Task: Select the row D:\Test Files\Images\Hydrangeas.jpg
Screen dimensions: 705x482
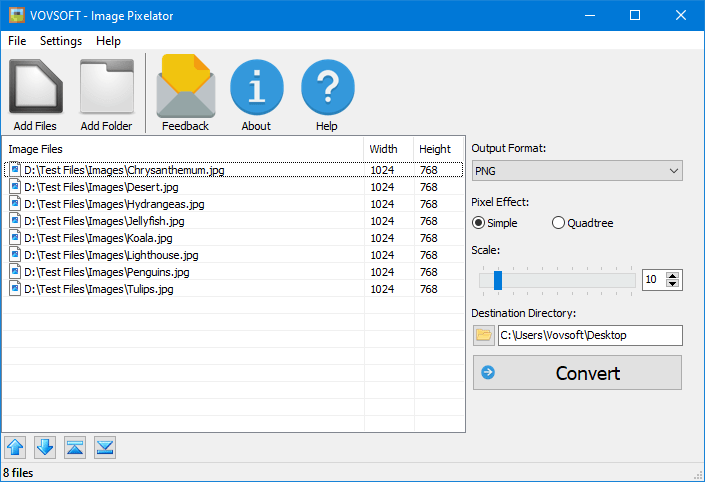Action: 233,204
